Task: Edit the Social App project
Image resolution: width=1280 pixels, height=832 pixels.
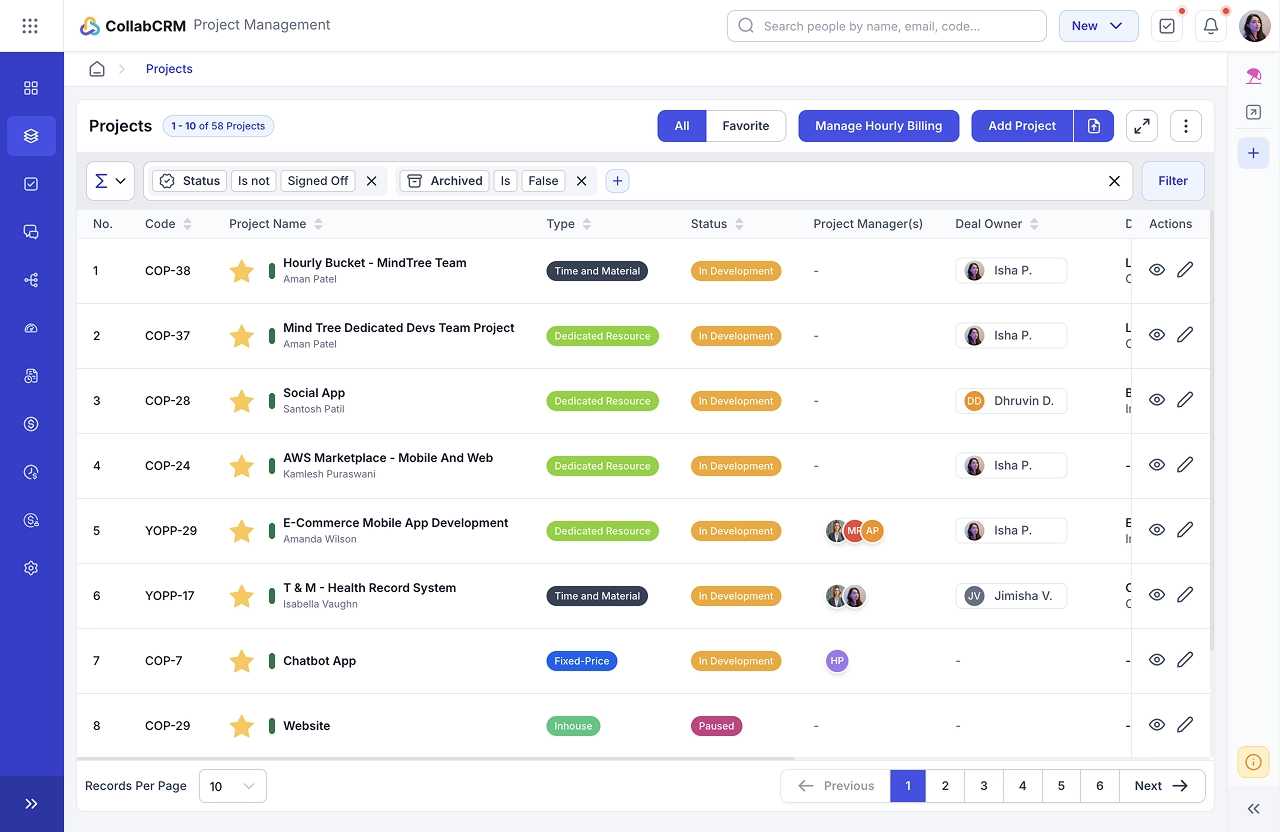Action: [1185, 400]
